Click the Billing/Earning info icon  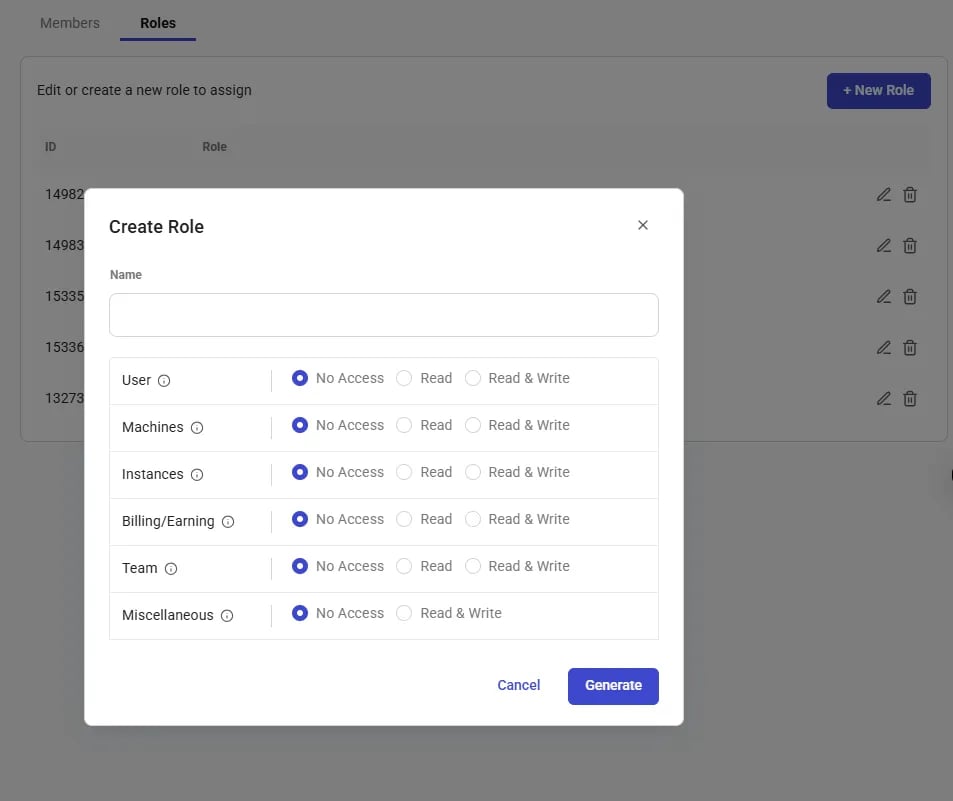(228, 521)
